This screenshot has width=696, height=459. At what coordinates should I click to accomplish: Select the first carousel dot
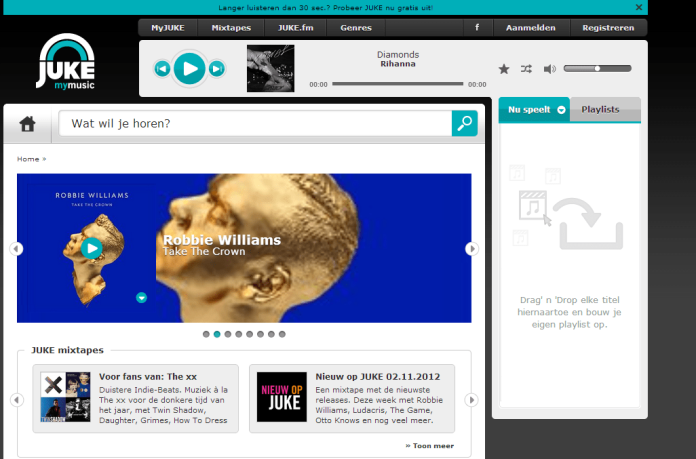pyautogui.click(x=206, y=334)
